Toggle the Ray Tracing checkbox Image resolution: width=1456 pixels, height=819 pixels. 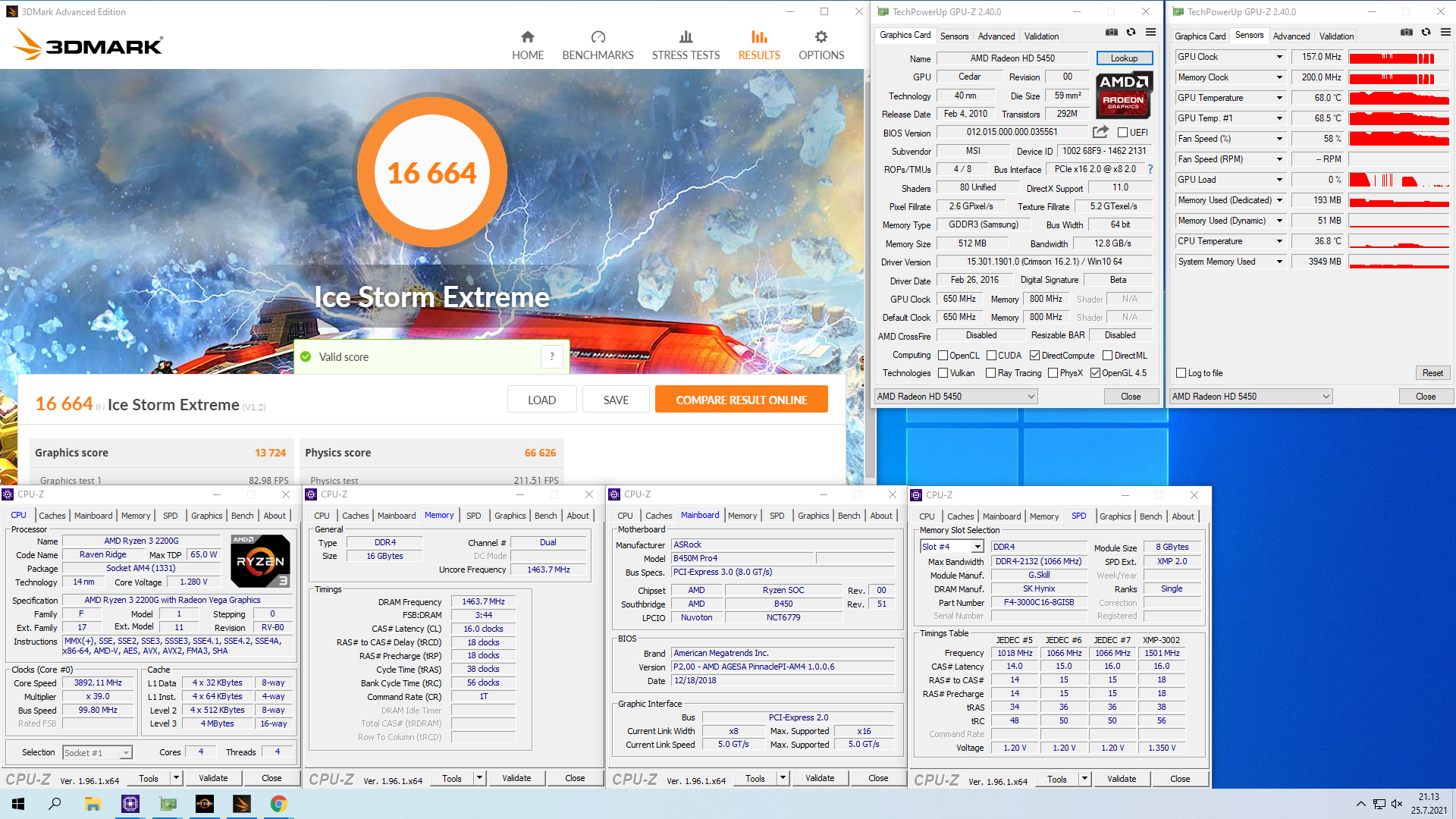[990, 373]
